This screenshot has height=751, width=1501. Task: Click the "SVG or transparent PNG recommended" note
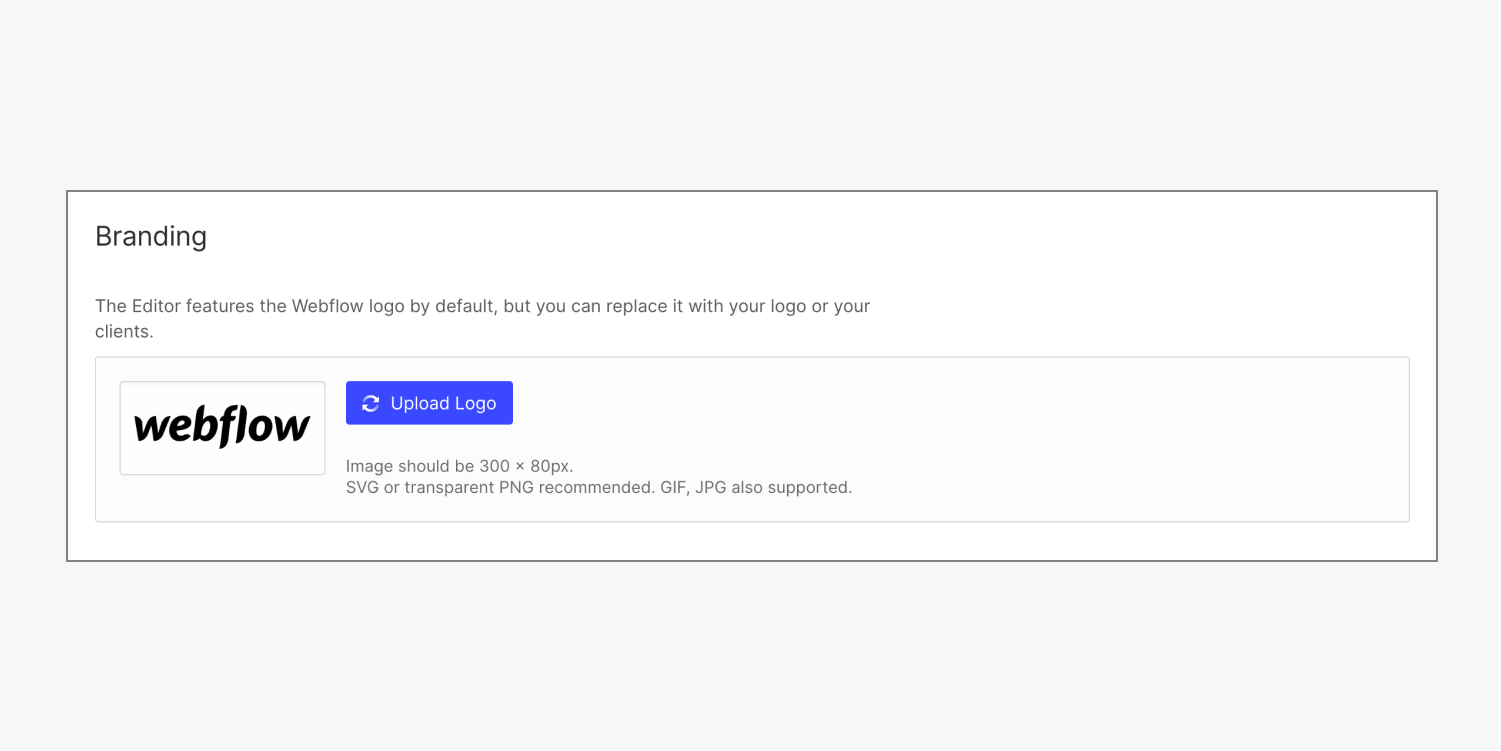point(599,488)
